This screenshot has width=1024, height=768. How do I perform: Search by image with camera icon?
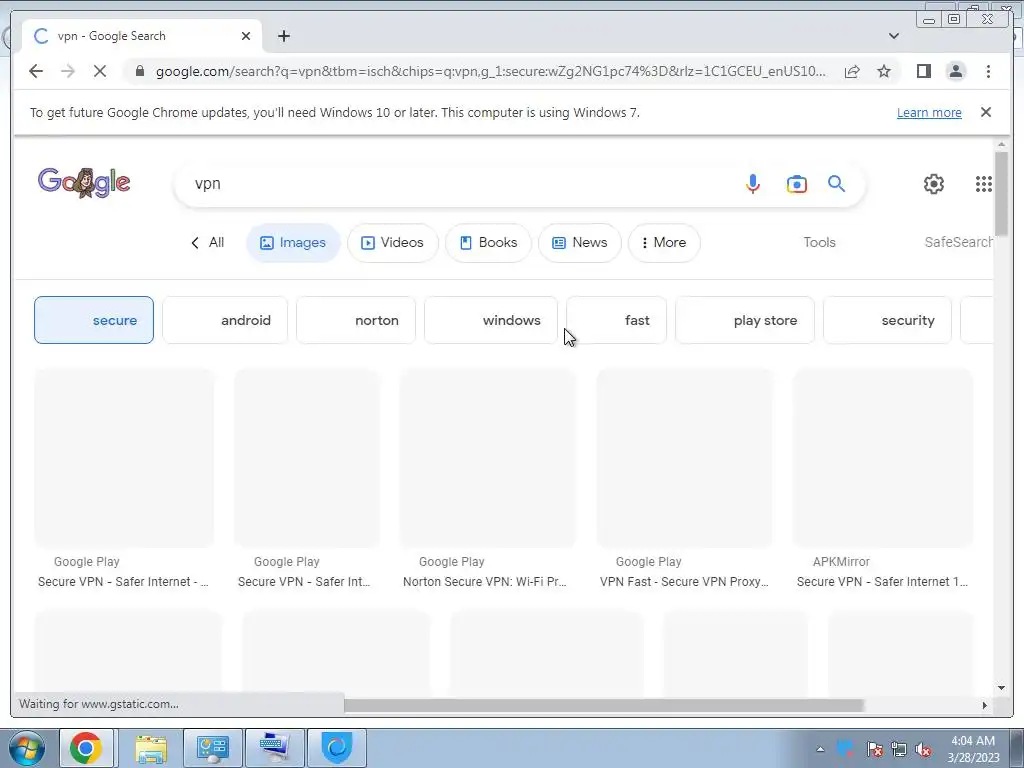coord(796,184)
